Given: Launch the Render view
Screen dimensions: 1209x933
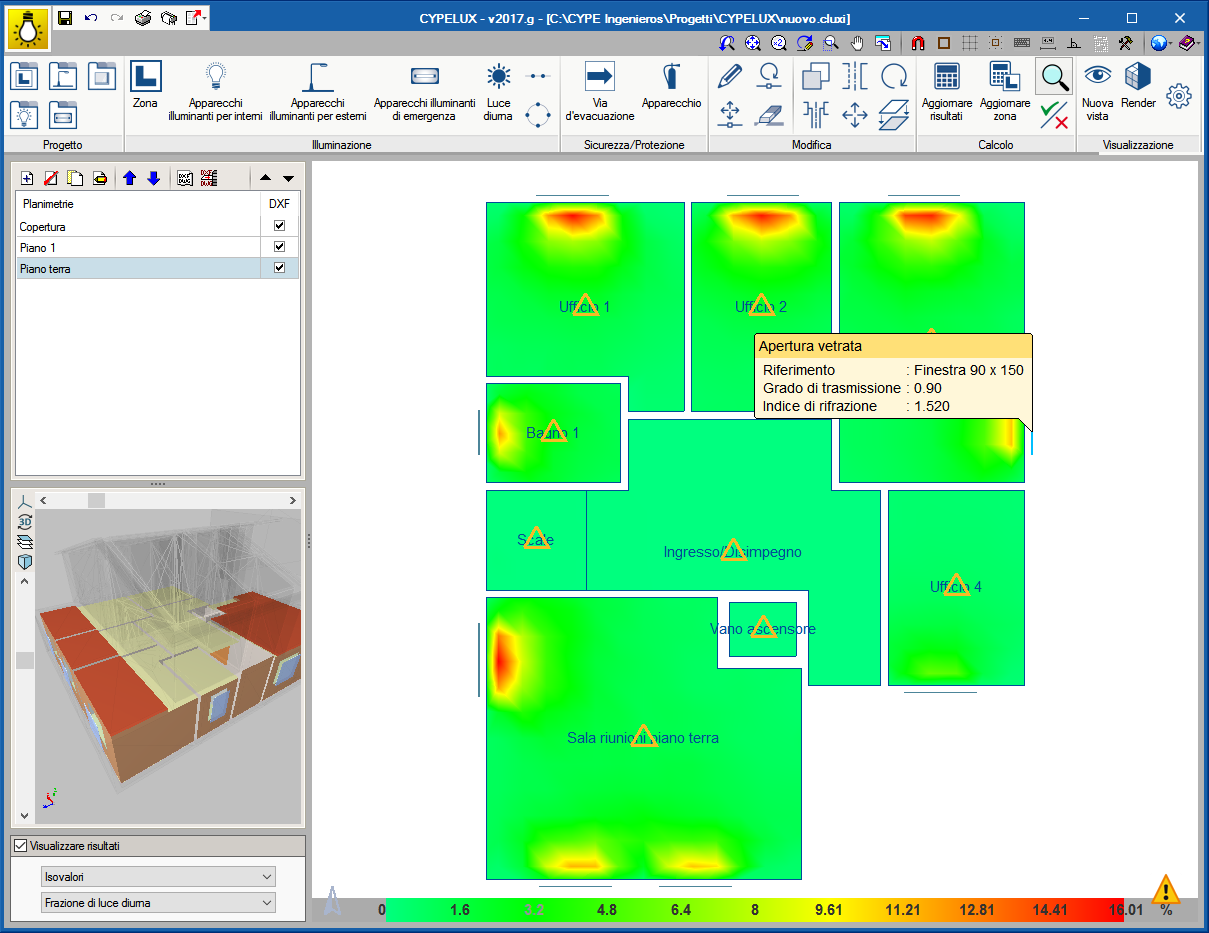Looking at the screenshot, I should click(1138, 85).
